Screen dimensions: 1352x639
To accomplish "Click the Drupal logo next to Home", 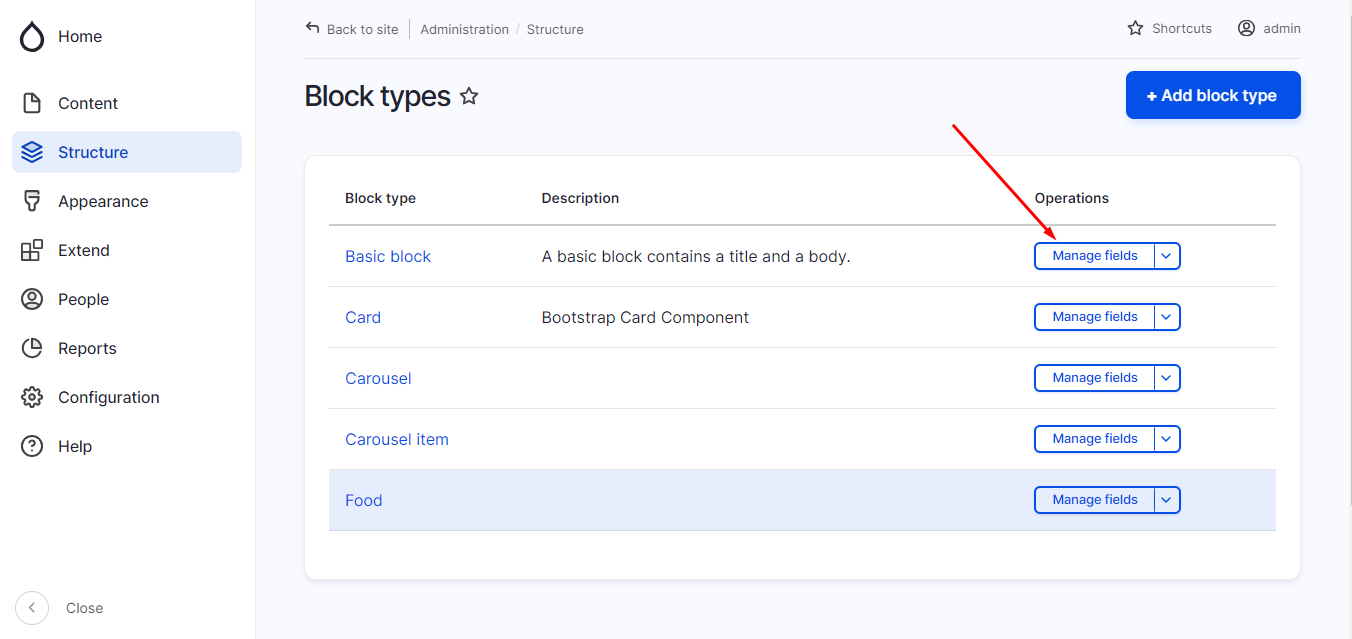I will point(32,36).
